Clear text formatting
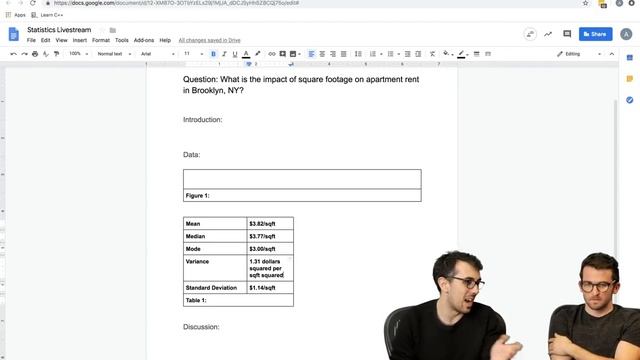This screenshot has width=640, height=360. [x=432, y=54]
